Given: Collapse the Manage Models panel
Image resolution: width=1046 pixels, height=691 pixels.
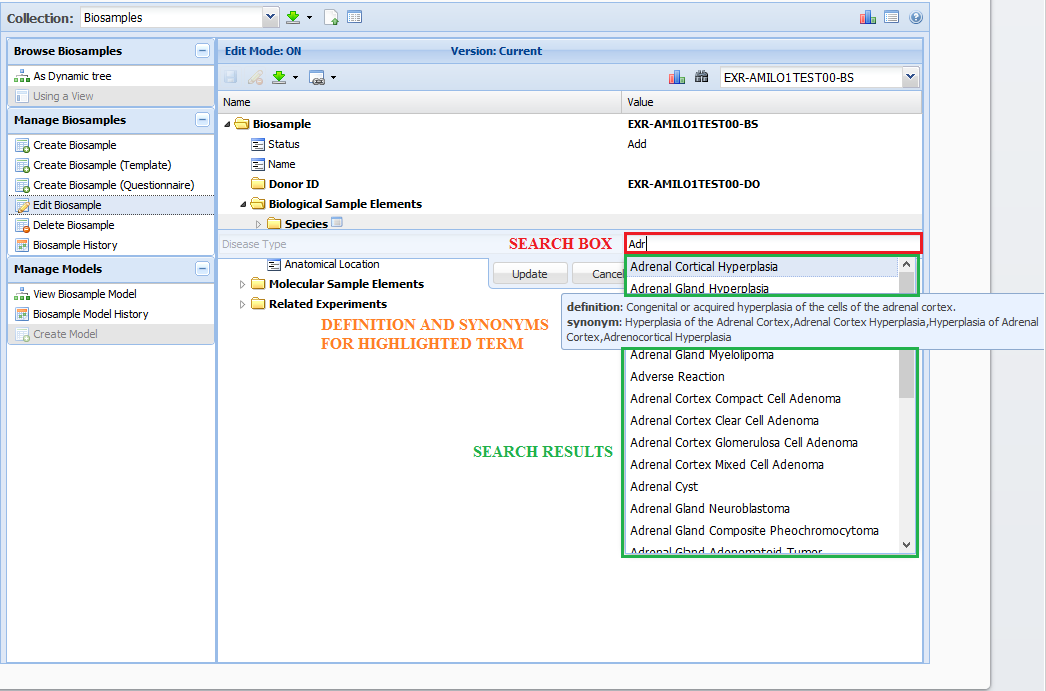Looking at the screenshot, I should tap(202, 269).
